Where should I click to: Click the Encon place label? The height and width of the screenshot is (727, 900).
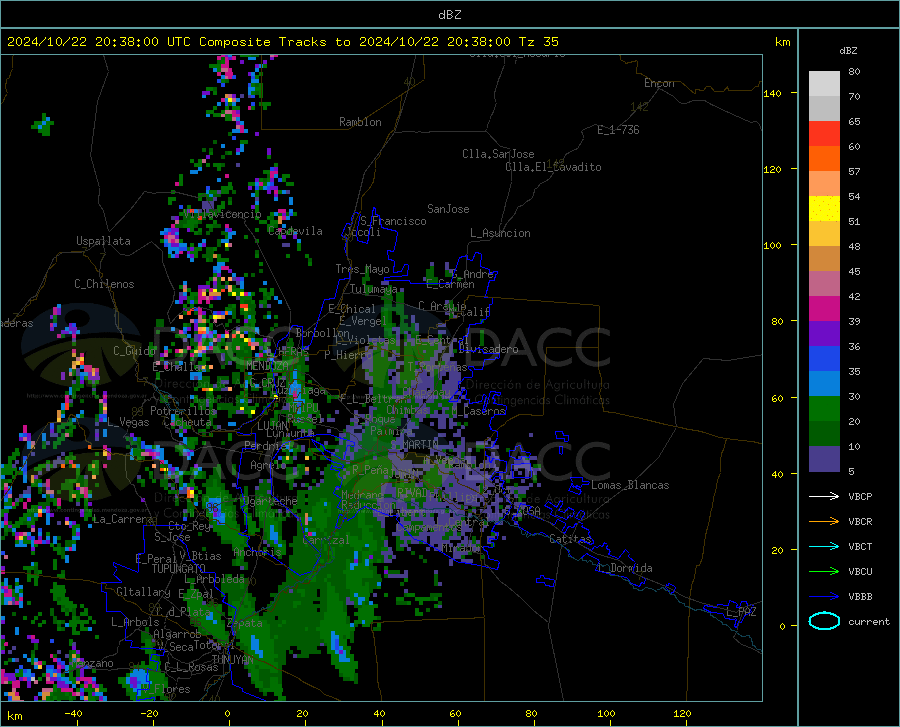pyautogui.click(x=659, y=83)
